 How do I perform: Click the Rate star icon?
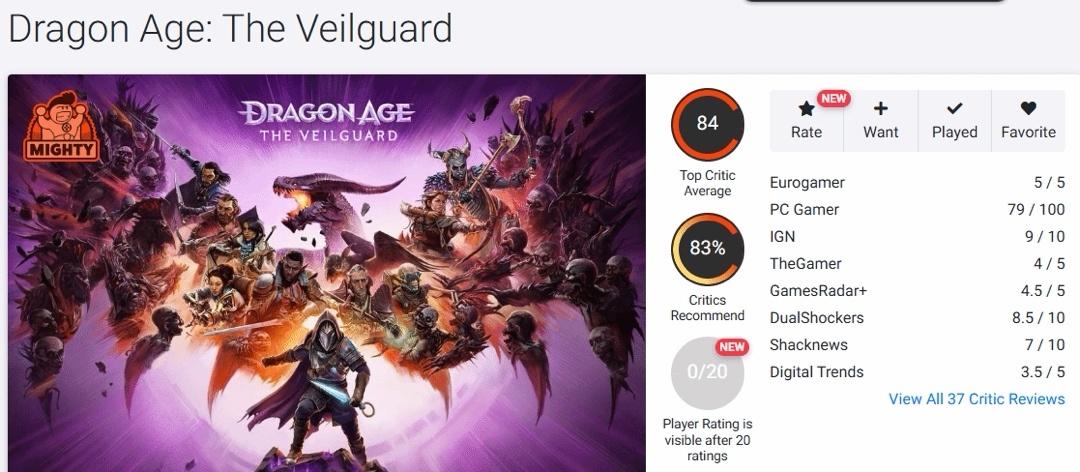click(806, 109)
